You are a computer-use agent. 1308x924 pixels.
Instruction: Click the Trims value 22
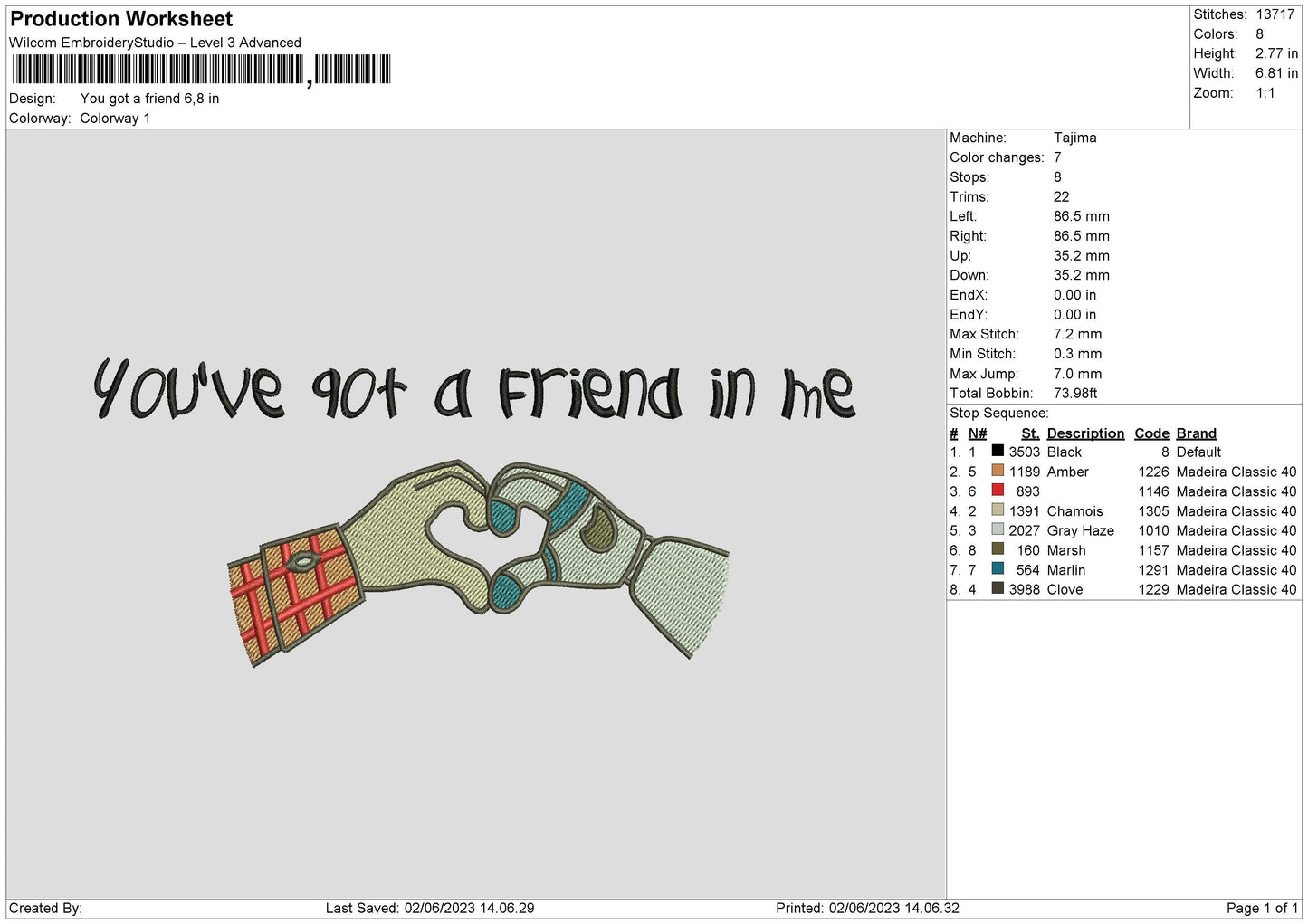(1061, 196)
